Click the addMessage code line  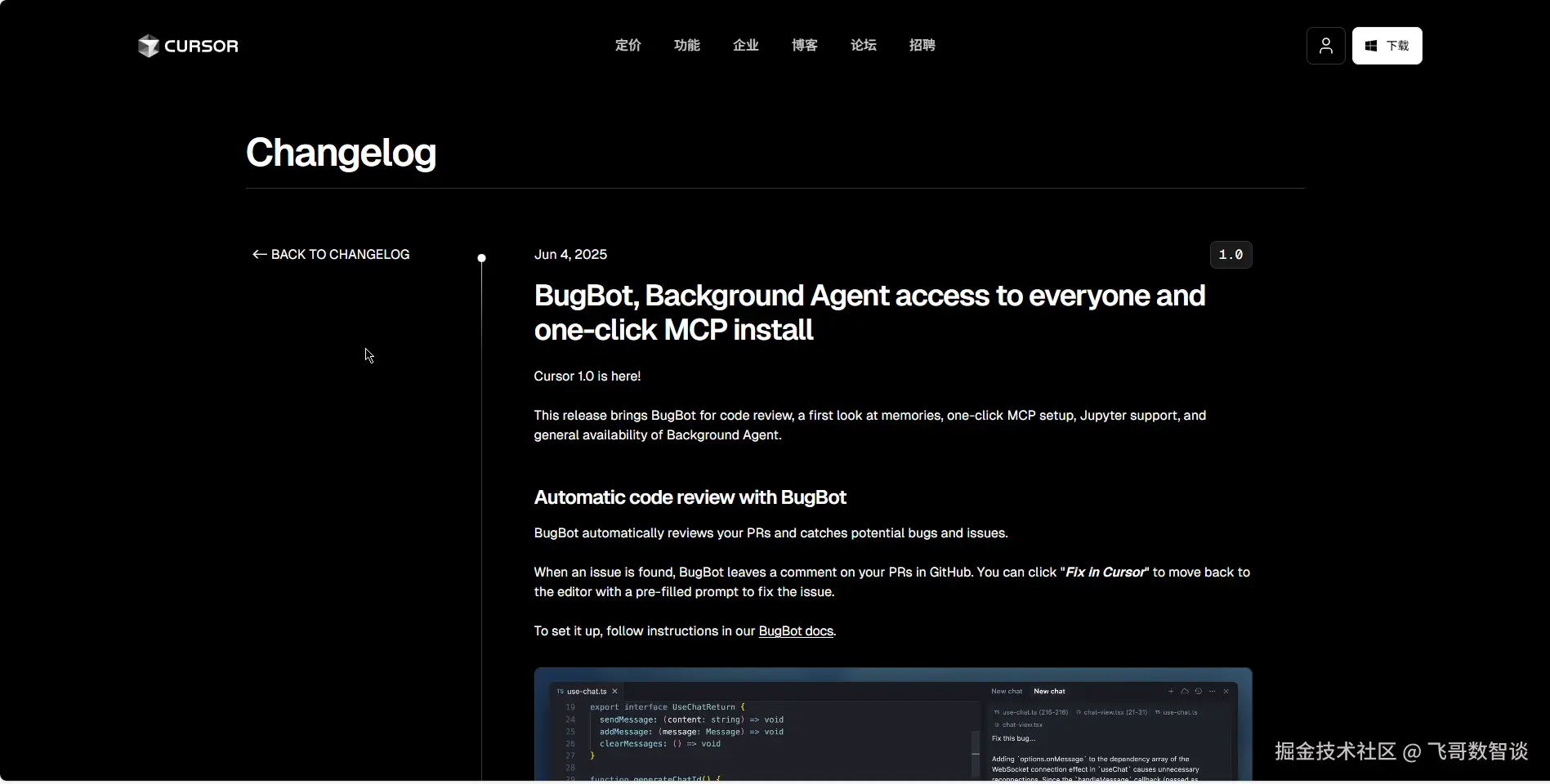pyautogui.click(x=691, y=733)
